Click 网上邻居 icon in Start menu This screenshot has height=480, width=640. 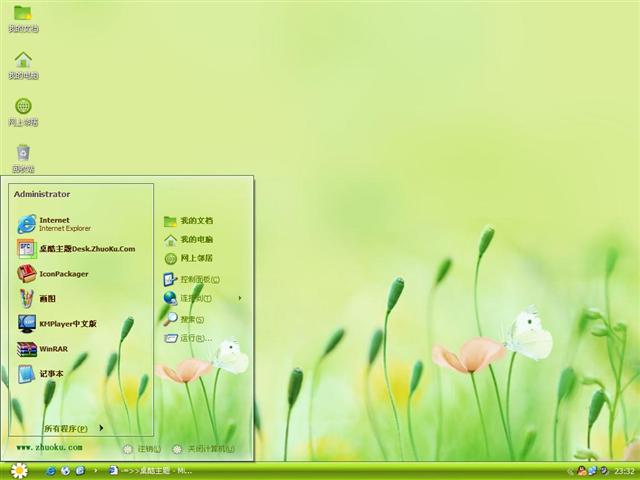pyautogui.click(x=170, y=258)
